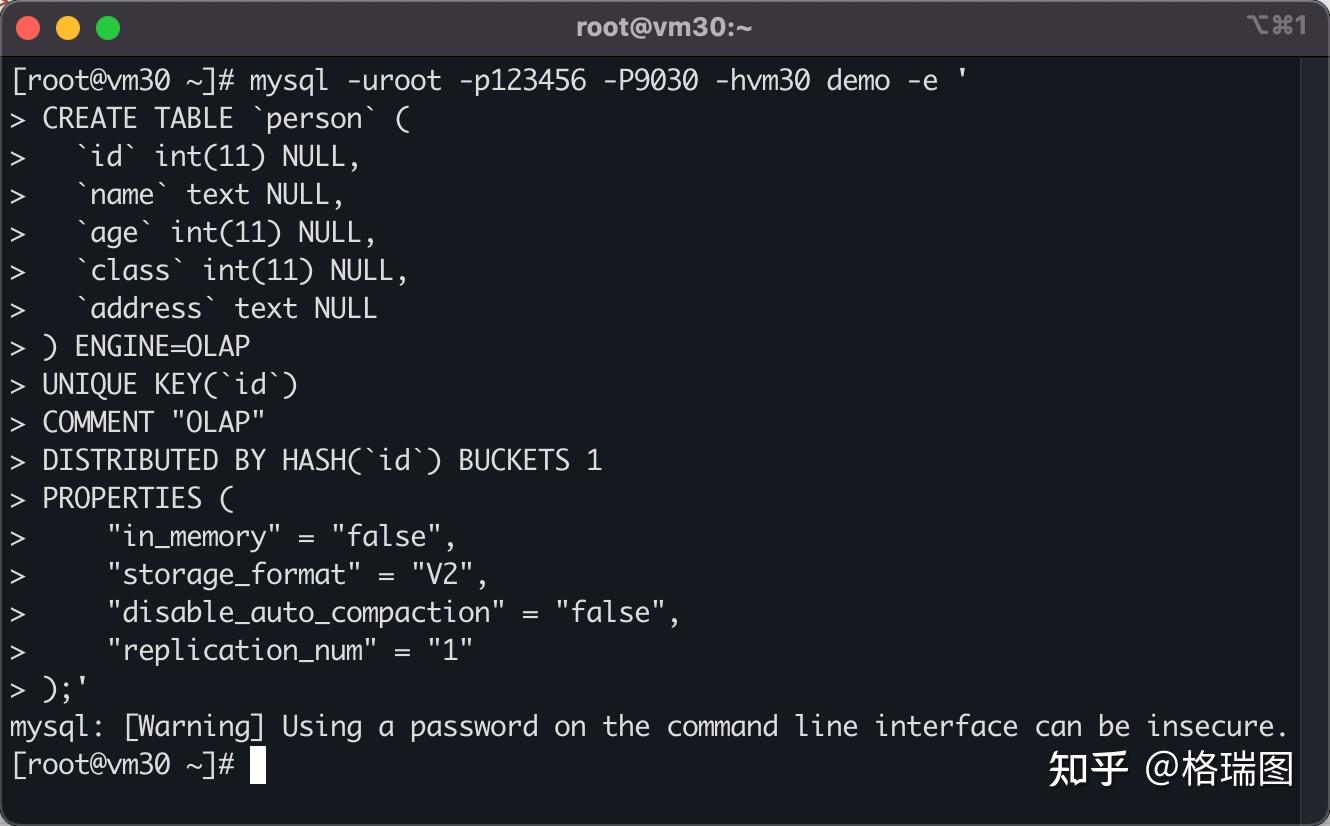Click the `class` int(11) NULL line
Image resolution: width=1330 pixels, height=826 pixels.
tap(209, 271)
